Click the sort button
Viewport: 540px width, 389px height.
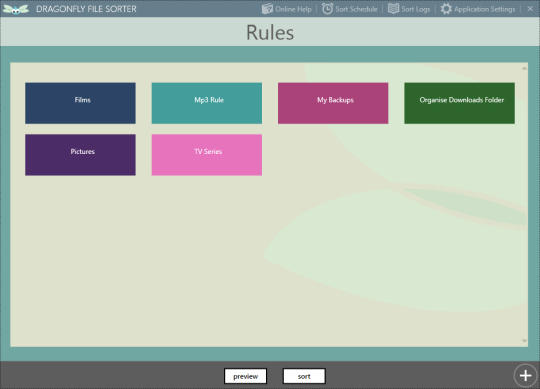coord(304,376)
